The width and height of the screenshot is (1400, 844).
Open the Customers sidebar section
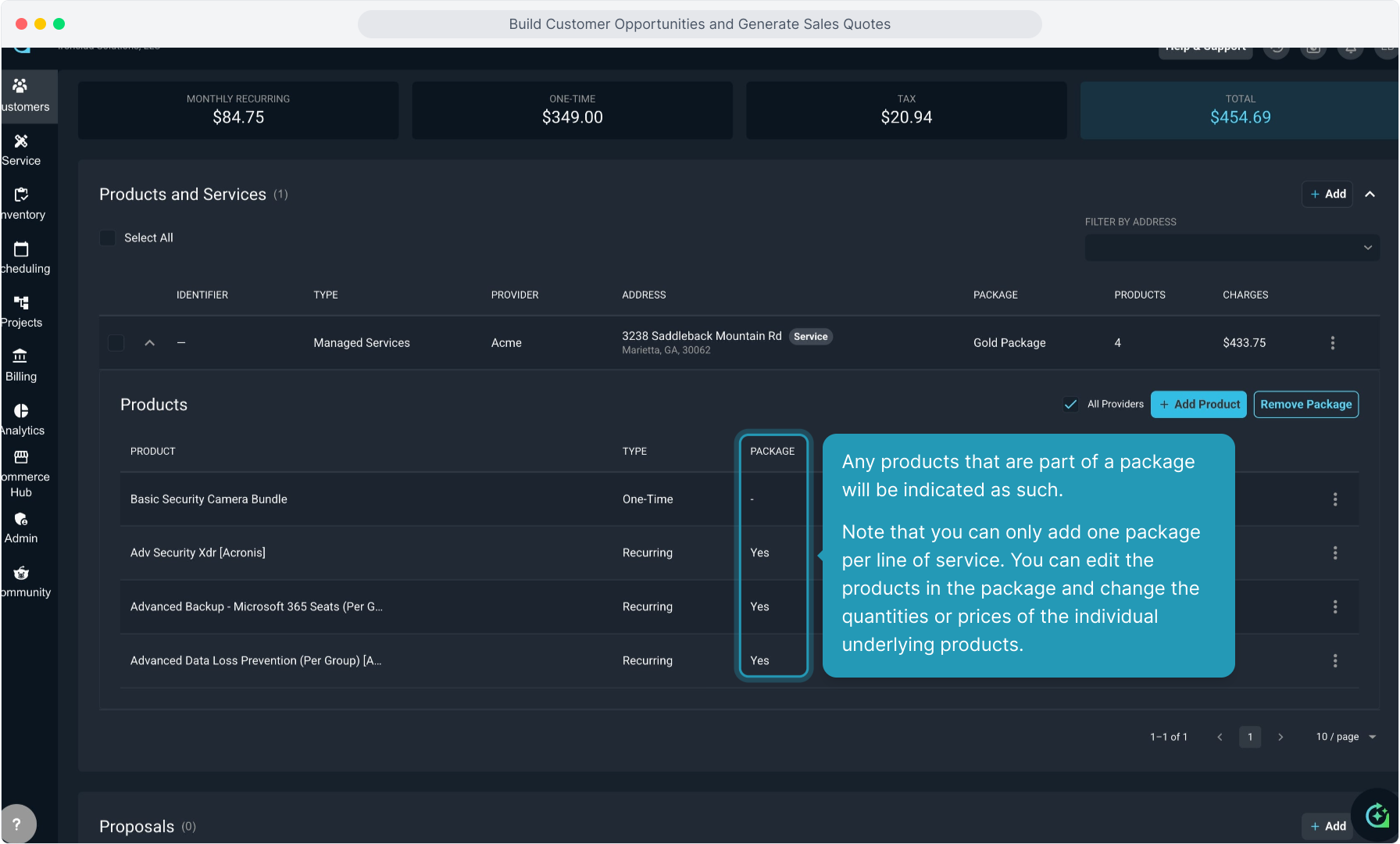tap(22, 95)
